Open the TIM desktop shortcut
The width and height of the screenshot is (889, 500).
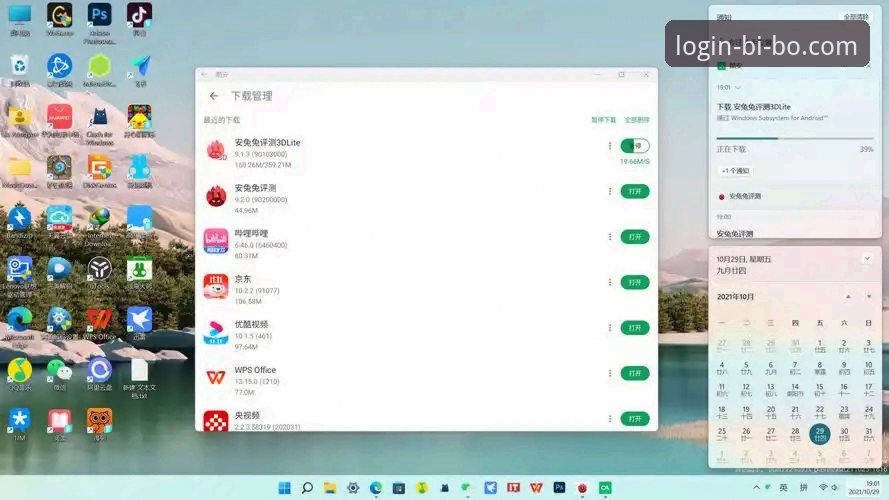tap(19, 425)
